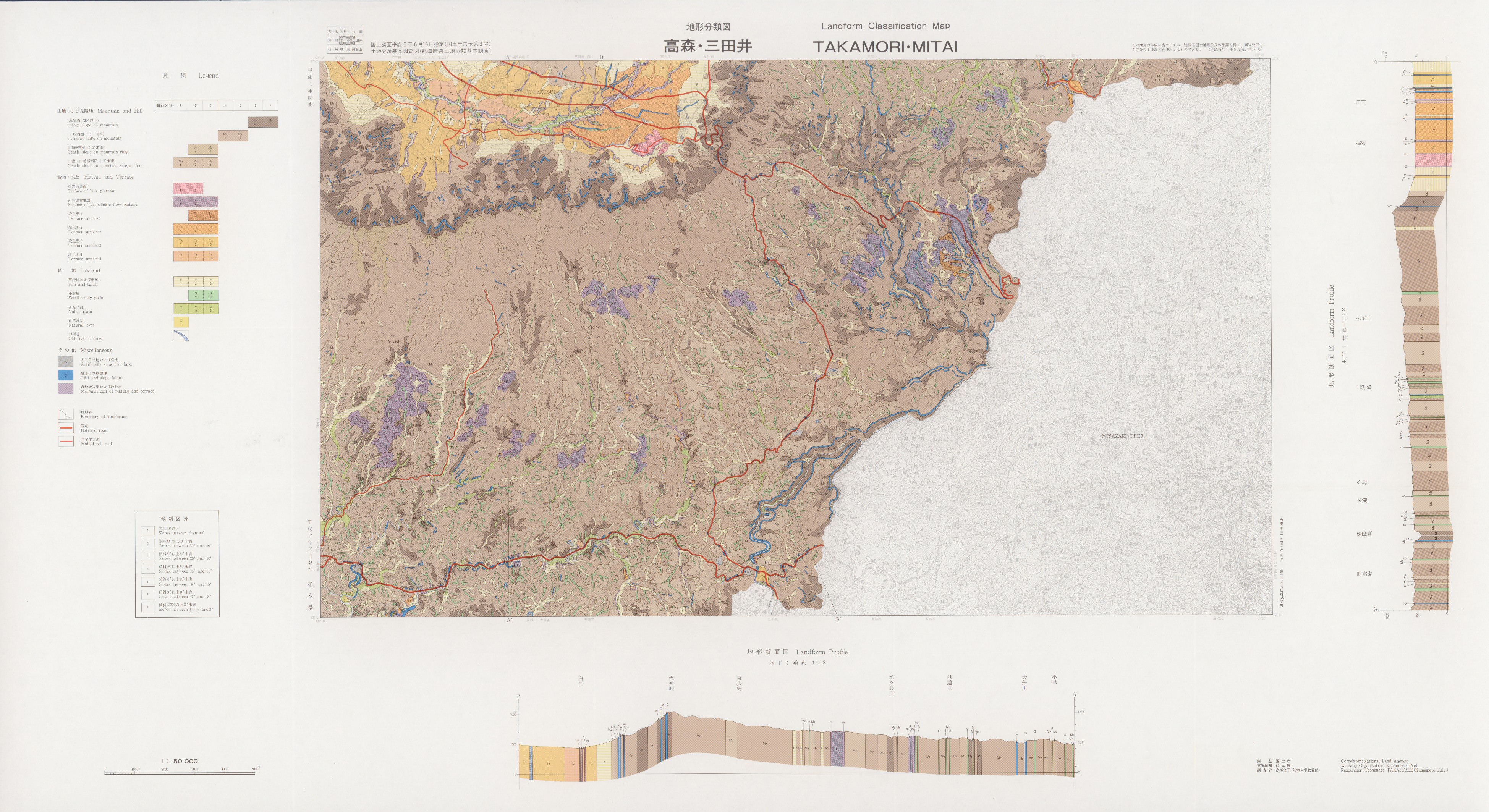The height and width of the screenshot is (812, 1489).
Task: Click the slope class '1' box in slope key
Action: point(148,607)
